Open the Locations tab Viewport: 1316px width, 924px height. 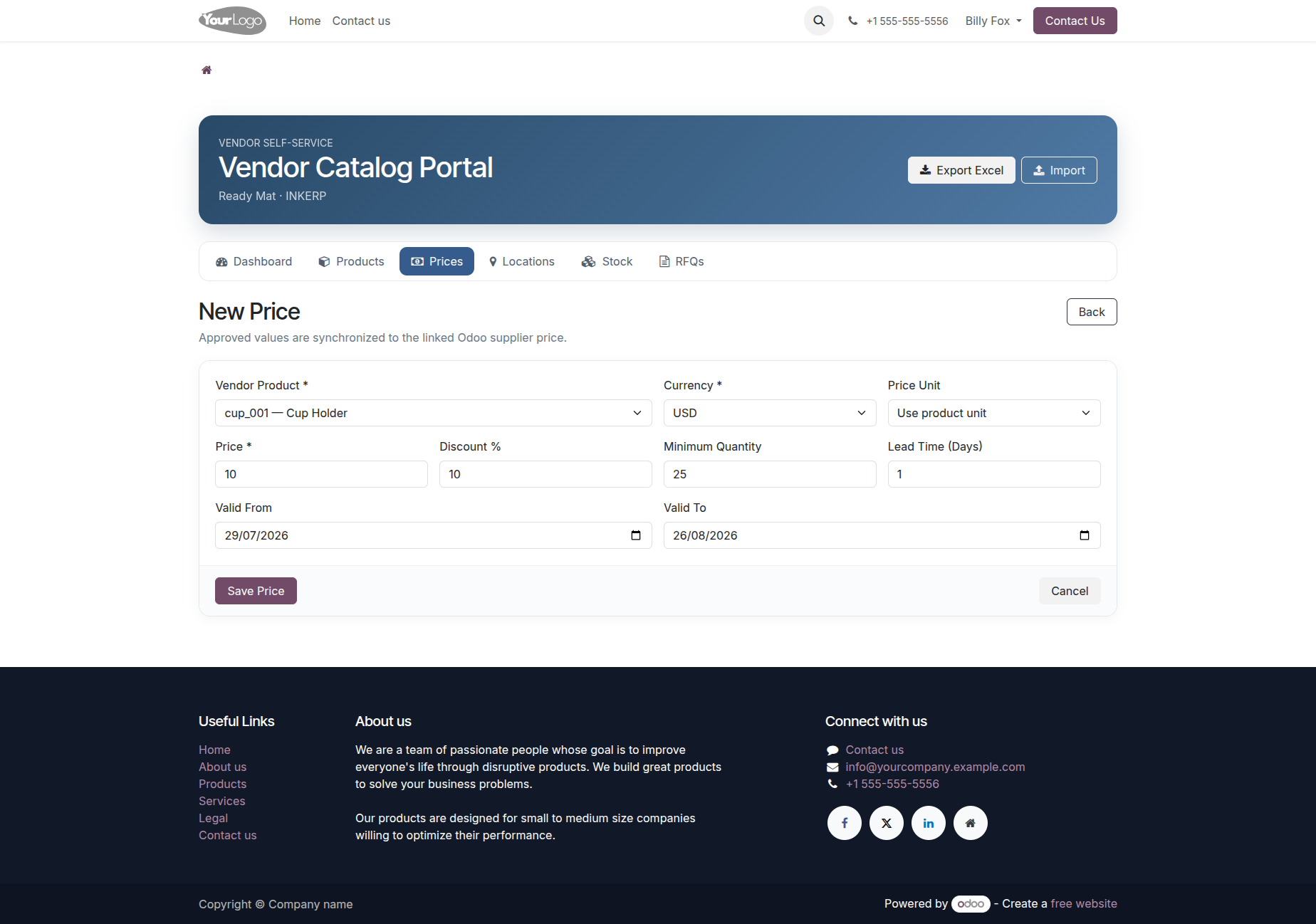click(521, 261)
